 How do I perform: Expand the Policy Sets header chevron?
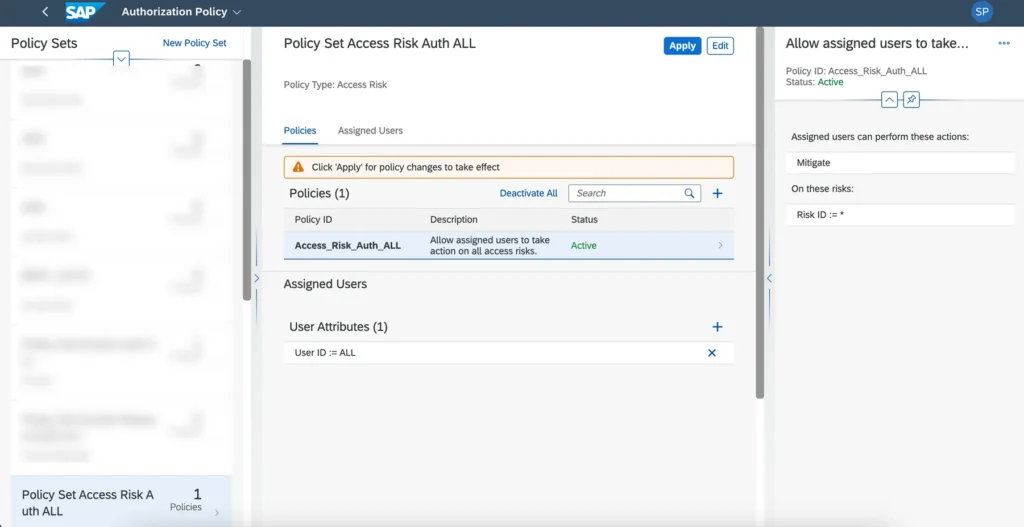point(121,59)
